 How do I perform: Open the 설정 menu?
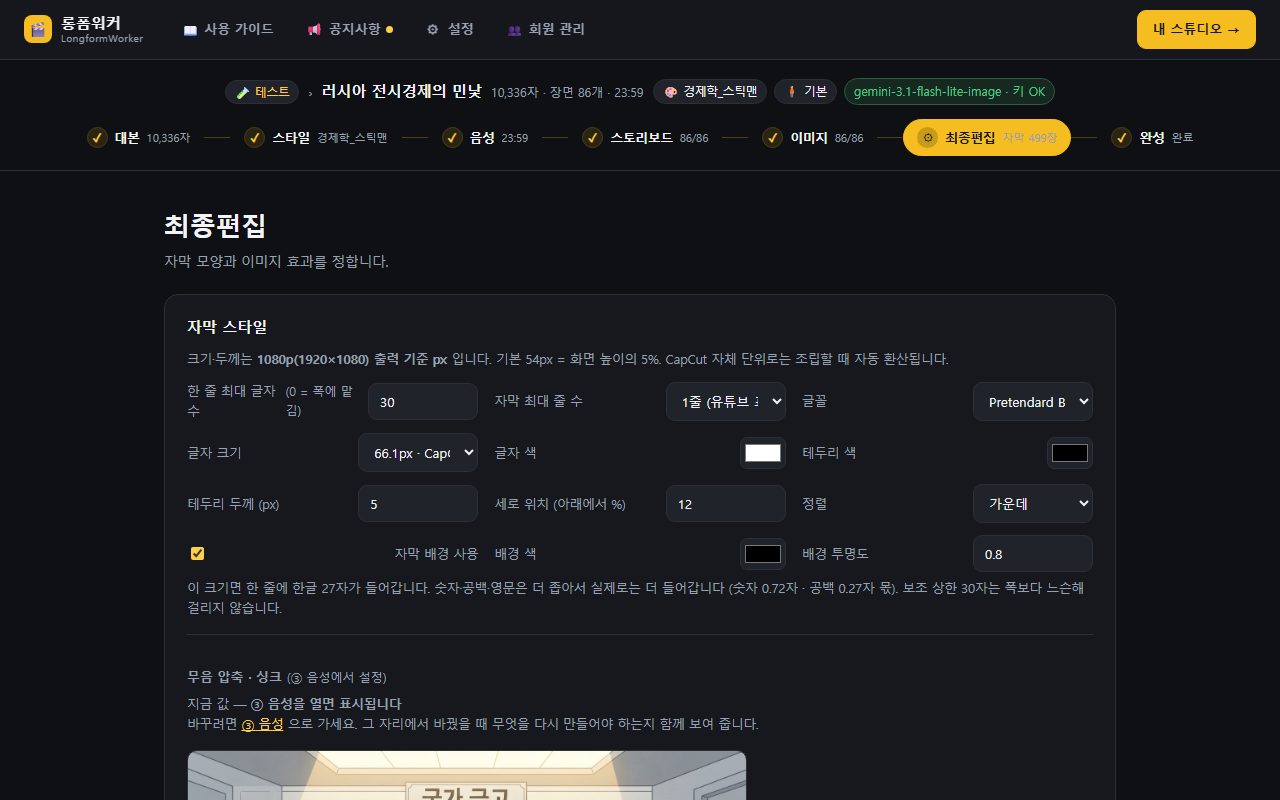450,29
